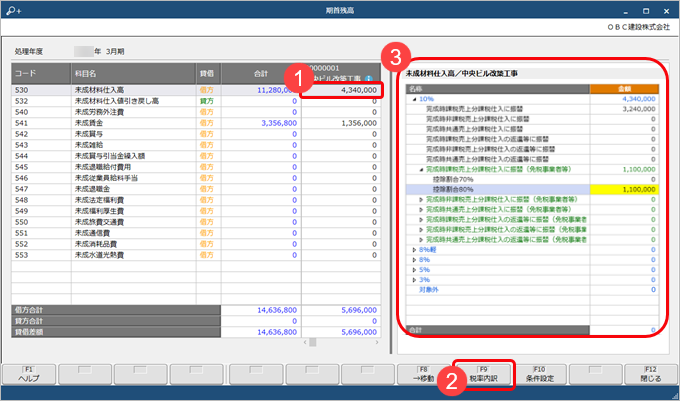Click the 名称 column header in breakdown
680x401 pixels.
tap(498, 89)
